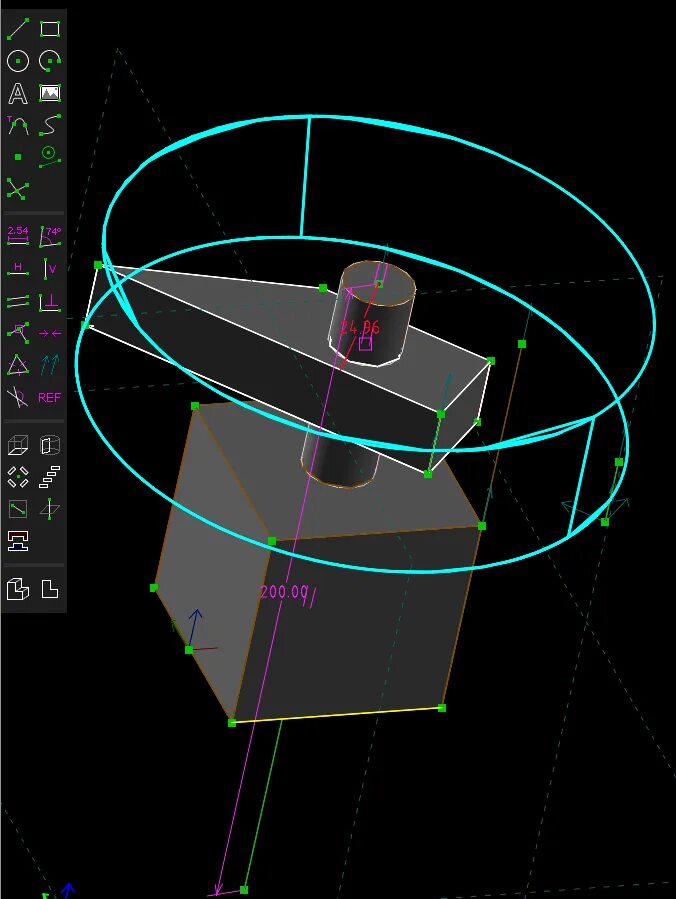Select the datum point tool
Screen dimensions: 676x899
18,157
